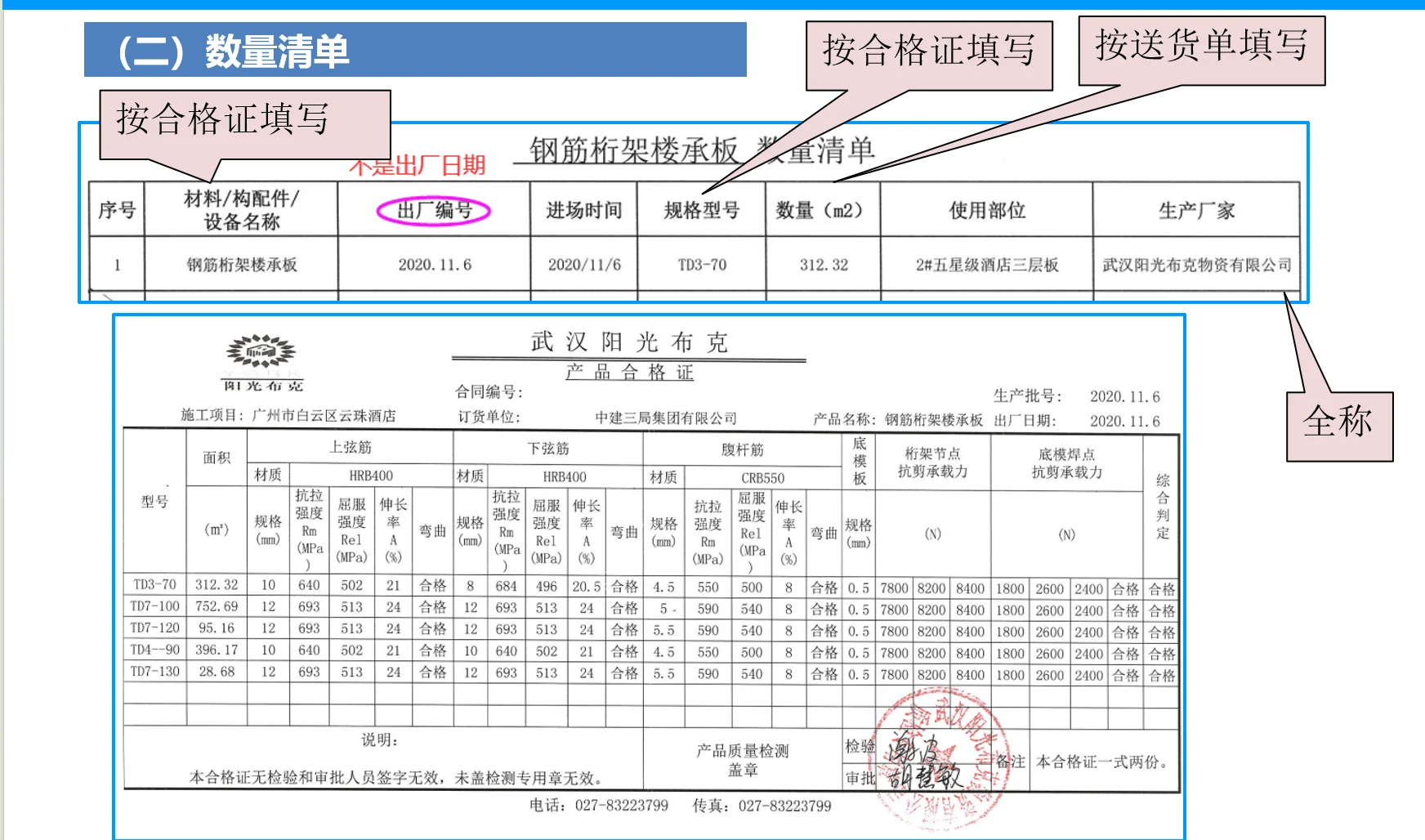Image resolution: width=1425 pixels, height=840 pixels.
Task: Click the blue (二) 数量清单 section header
Action: (415, 51)
